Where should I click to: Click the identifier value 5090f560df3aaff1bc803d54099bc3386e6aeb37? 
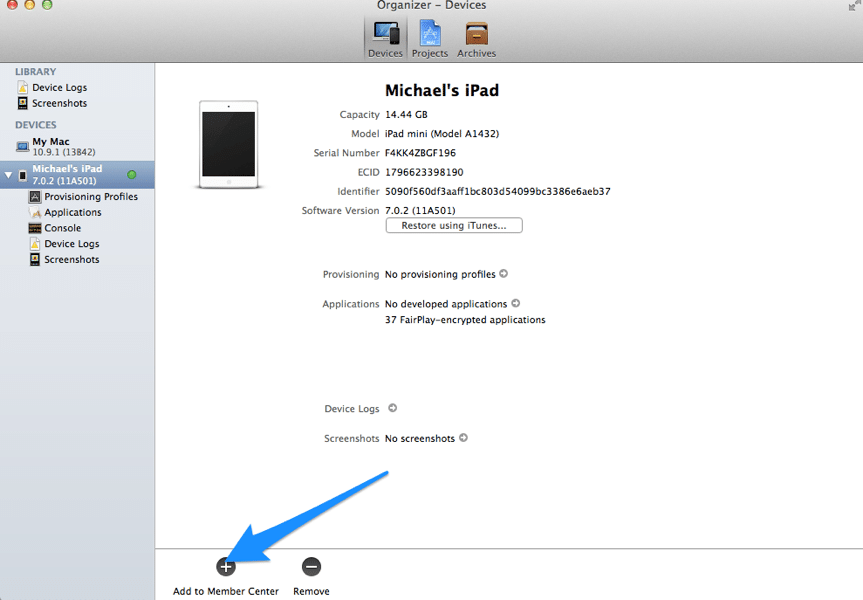498,192
